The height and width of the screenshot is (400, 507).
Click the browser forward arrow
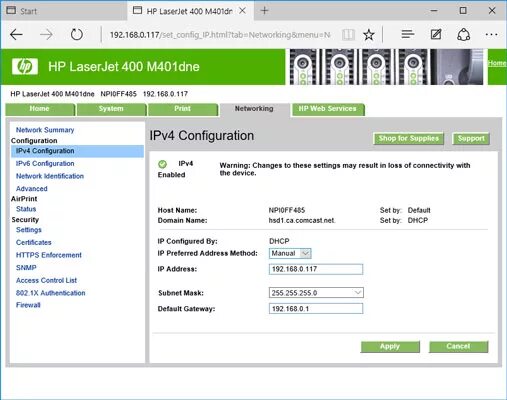click(x=46, y=34)
